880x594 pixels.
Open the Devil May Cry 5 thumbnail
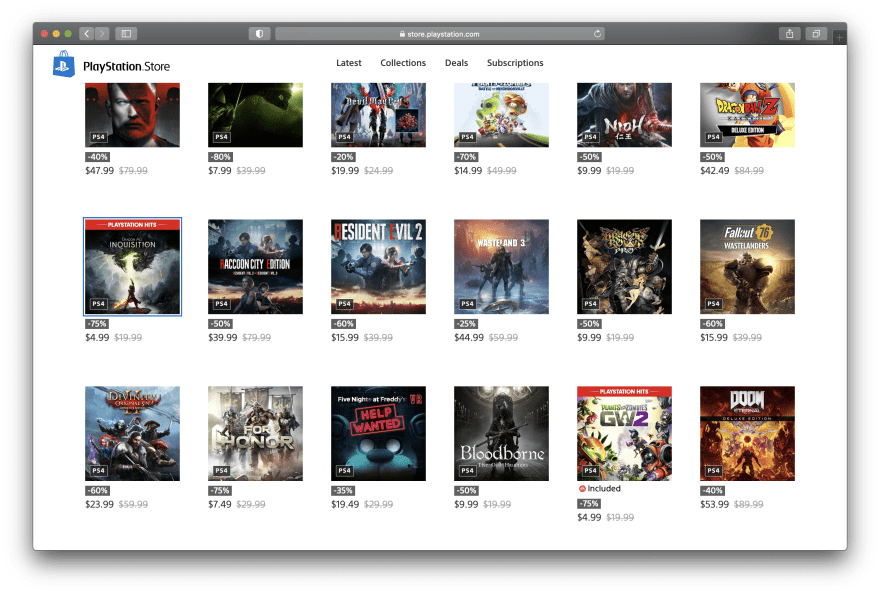[x=378, y=115]
